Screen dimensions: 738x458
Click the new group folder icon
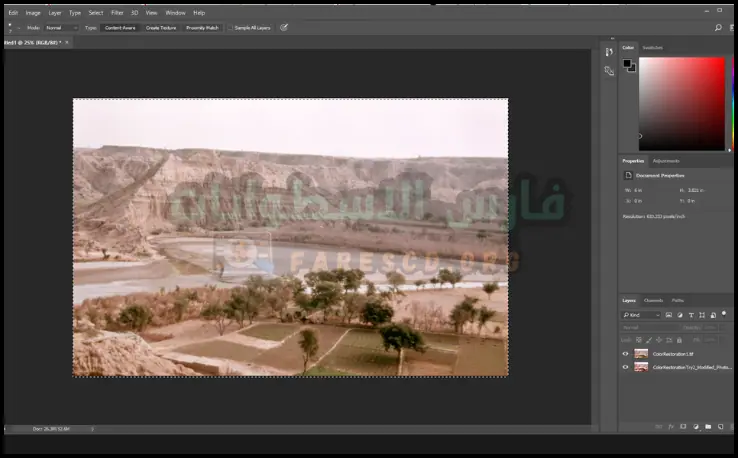pos(707,426)
